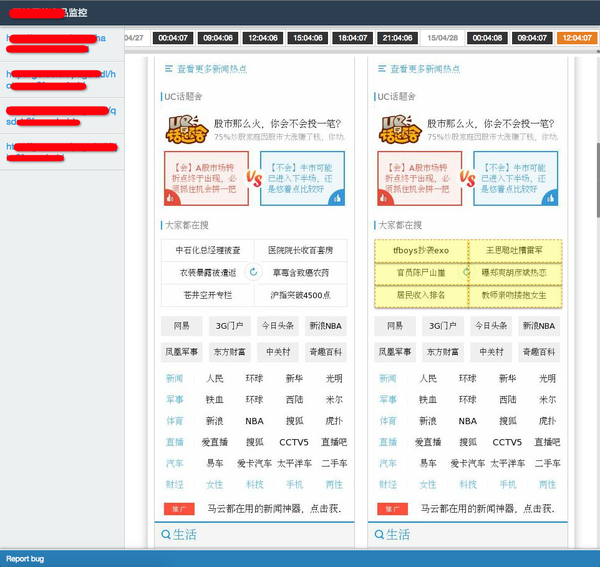Open highlighted 官员陈尸山崖 search term

point(421,272)
